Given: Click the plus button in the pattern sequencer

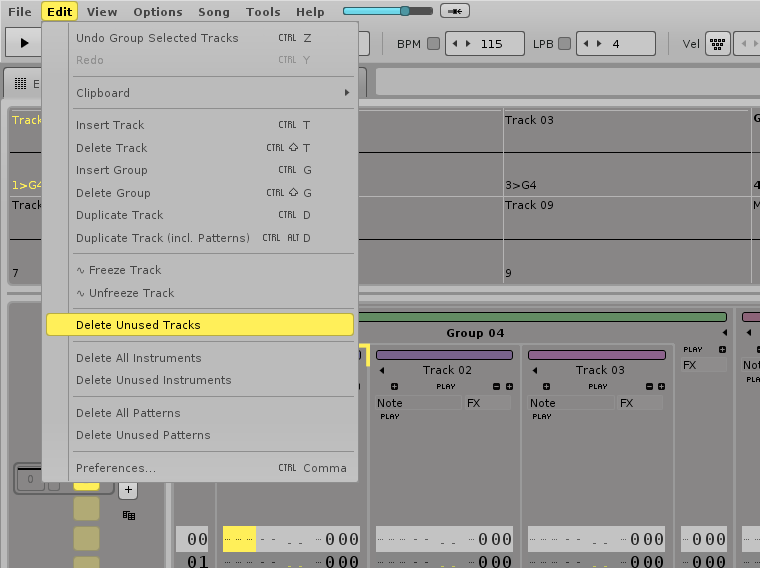Looking at the screenshot, I should point(128,489).
